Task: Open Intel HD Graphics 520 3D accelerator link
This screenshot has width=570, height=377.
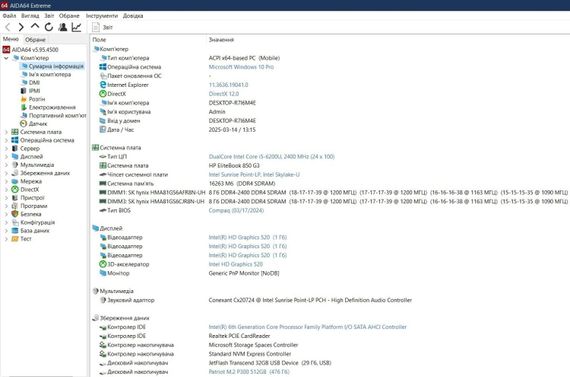Action: click(236, 264)
